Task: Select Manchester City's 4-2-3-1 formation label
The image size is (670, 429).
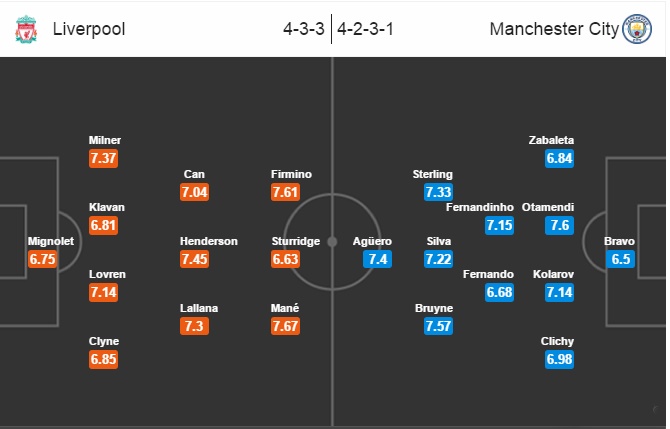Action: tap(365, 29)
